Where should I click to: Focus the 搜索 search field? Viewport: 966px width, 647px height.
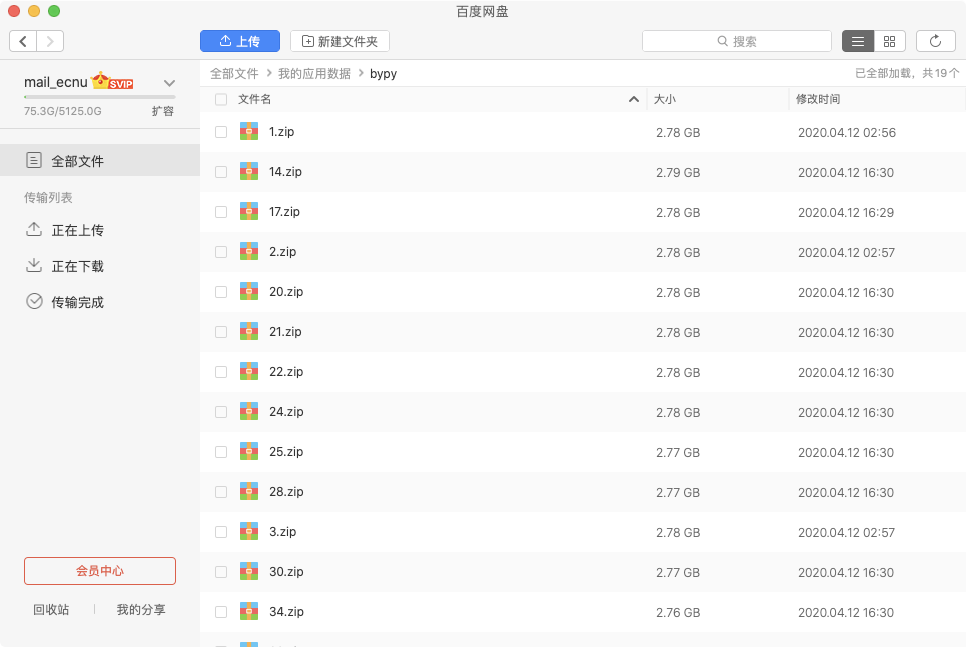click(737, 41)
